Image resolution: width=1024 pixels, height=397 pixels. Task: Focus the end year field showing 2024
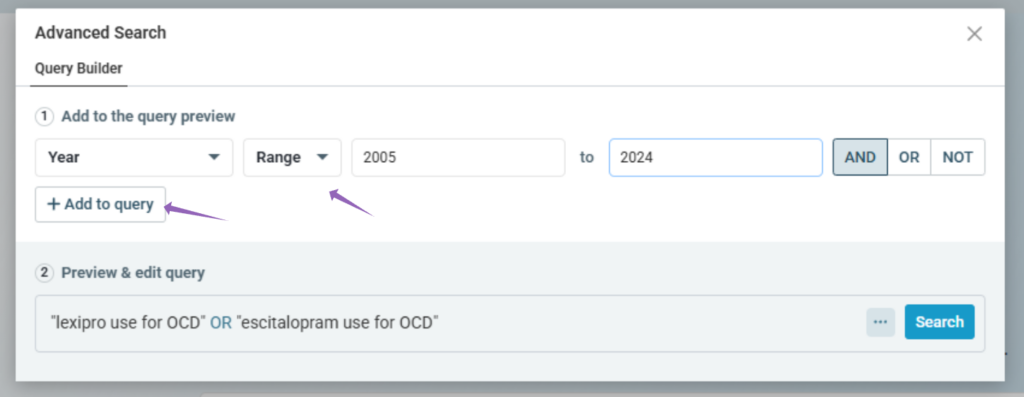tap(716, 157)
